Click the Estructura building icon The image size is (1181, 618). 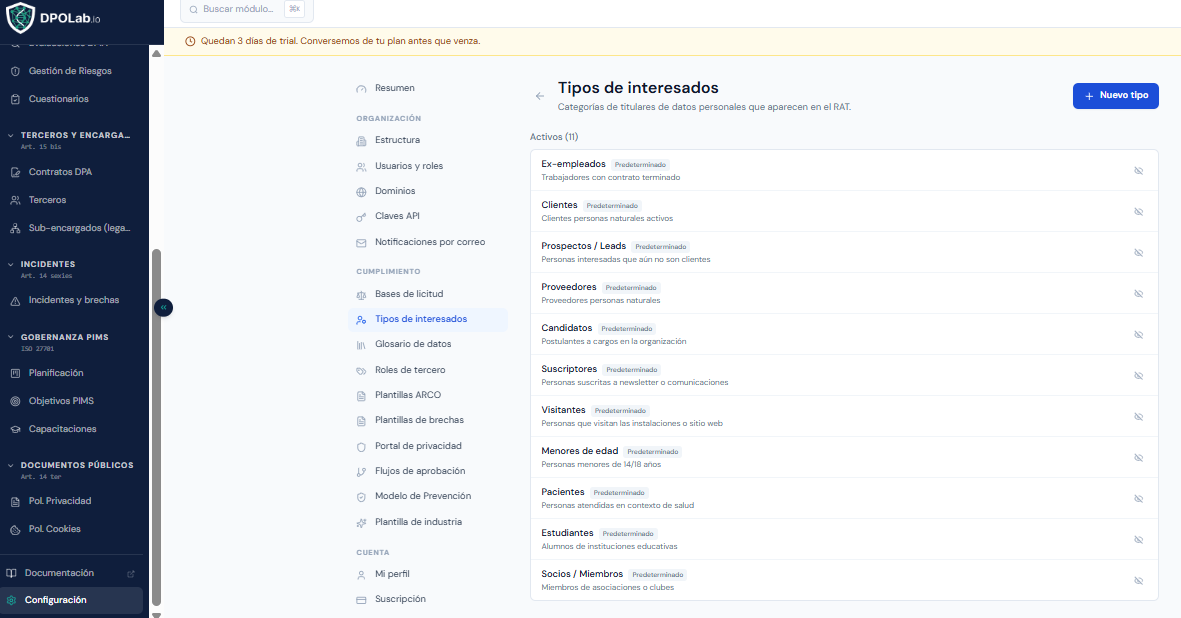[361, 141]
